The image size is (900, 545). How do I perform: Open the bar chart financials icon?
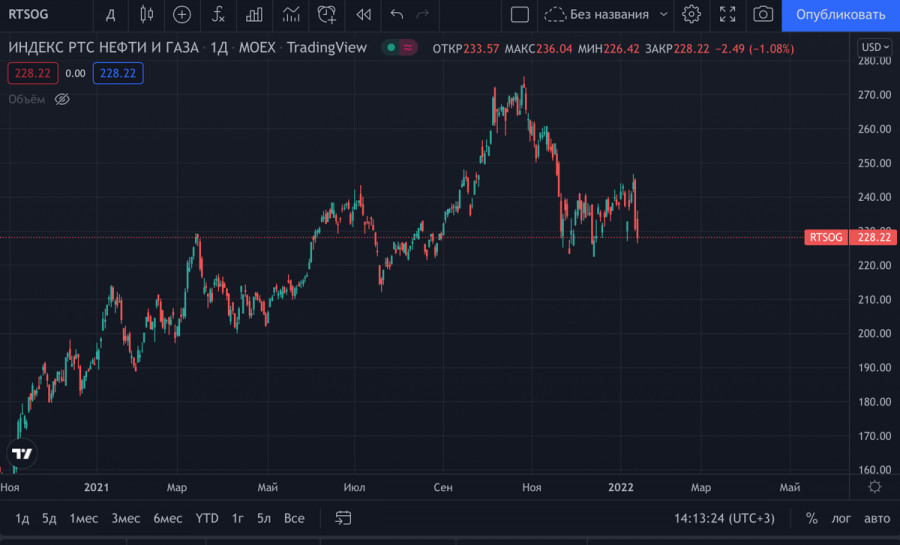tap(254, 14)
